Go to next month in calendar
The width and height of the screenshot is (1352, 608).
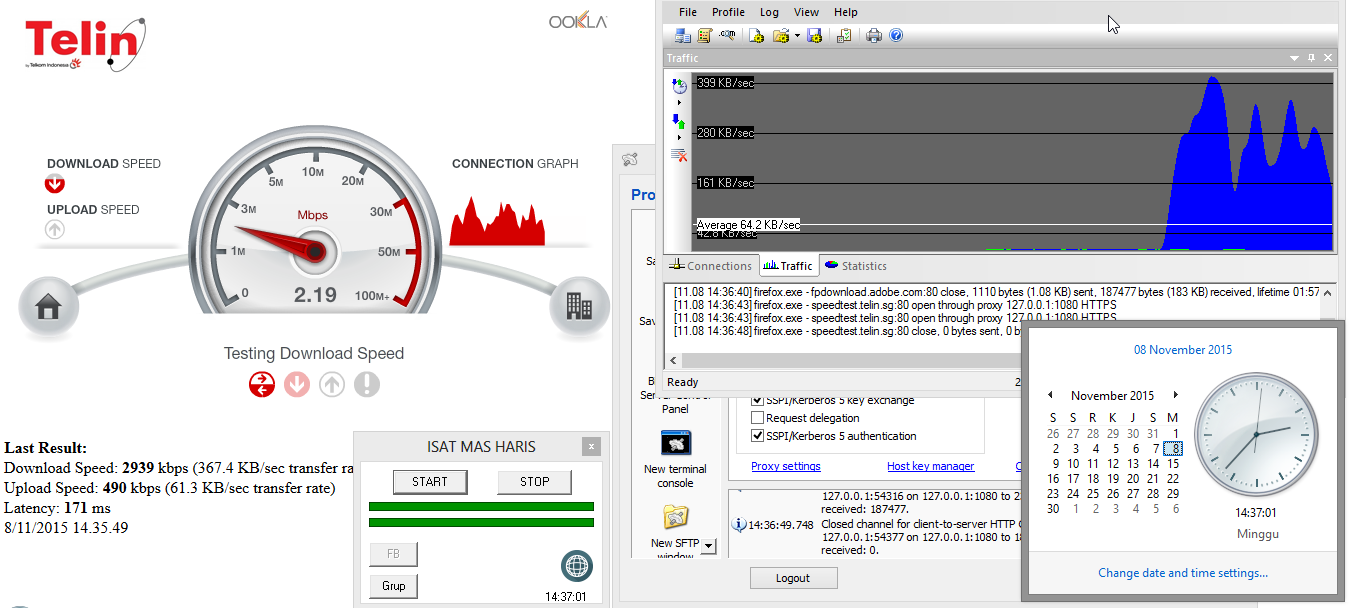coord(1176,395)
